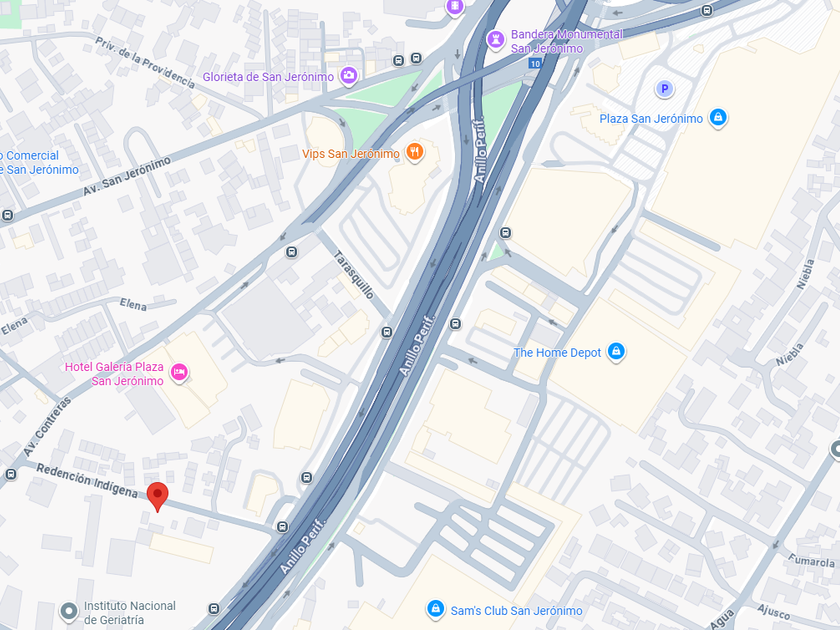Click Sam's Club San Jerónimo label
Image resolution: width=840 pixels, height=630 pixels.
coord(516,611)
